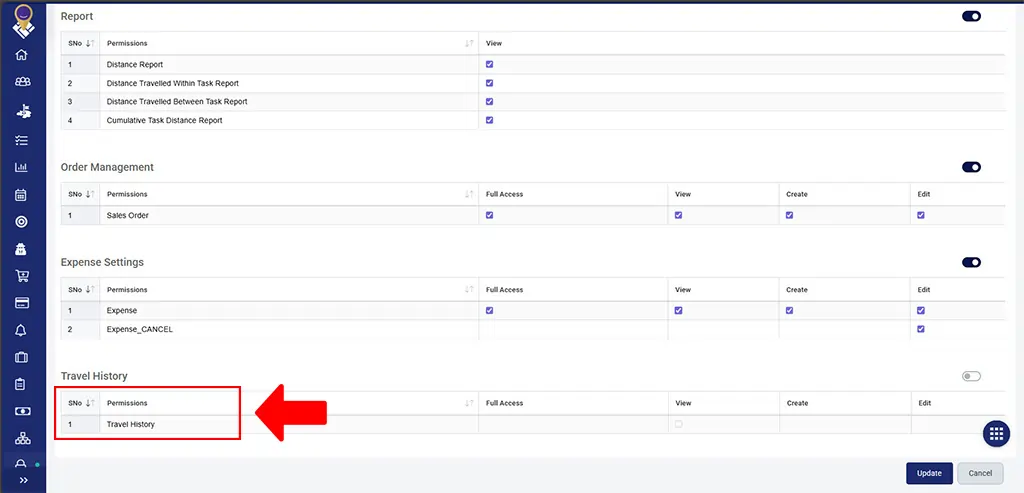Turn off the Order Management toggle
The image size is (1024, 493).
click(x=971, y=167)
